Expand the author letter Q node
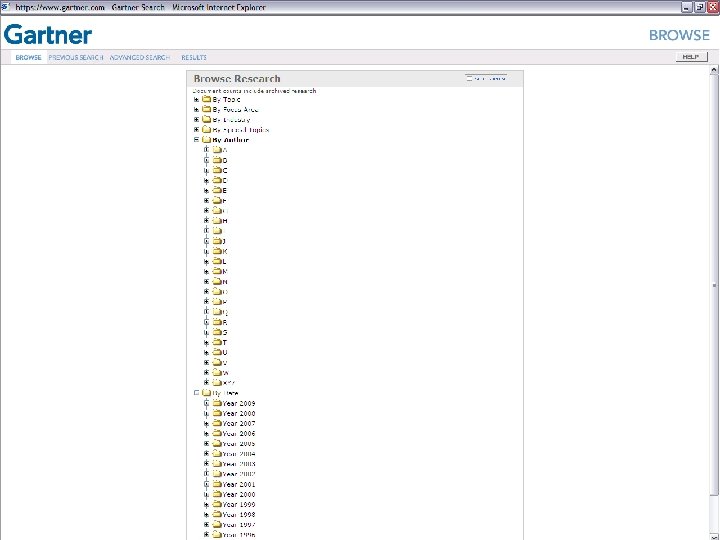The width and height of the screenshot is (720, 540). (x=207, y=312)
